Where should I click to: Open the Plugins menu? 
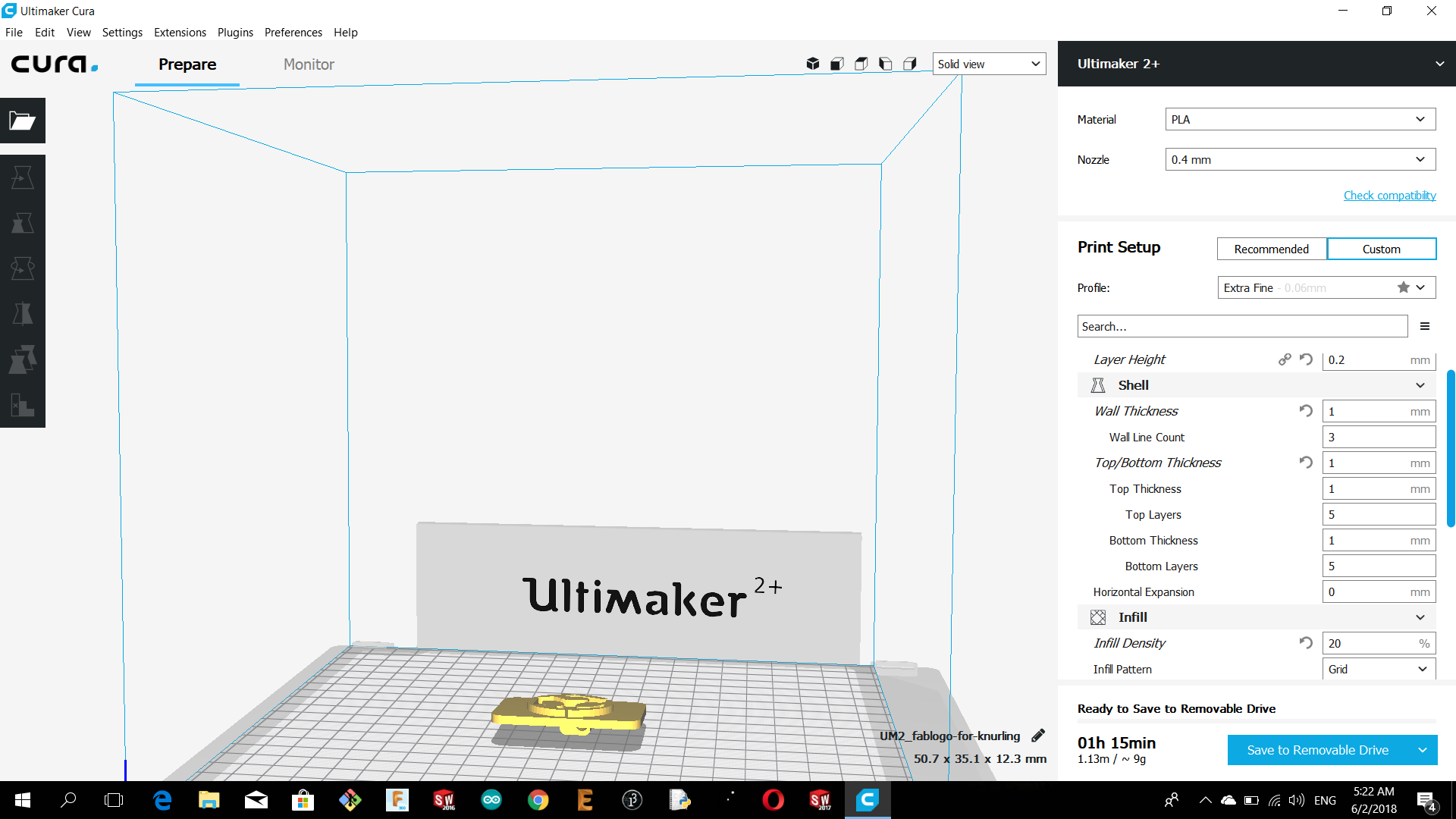pos(235,32)
